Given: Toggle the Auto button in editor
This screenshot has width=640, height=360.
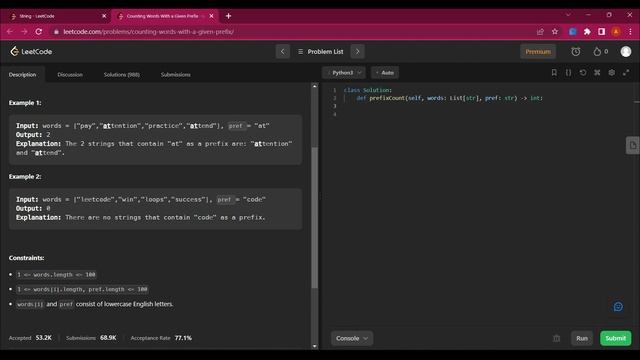Looking at the screenshot, I should point(385,73).
